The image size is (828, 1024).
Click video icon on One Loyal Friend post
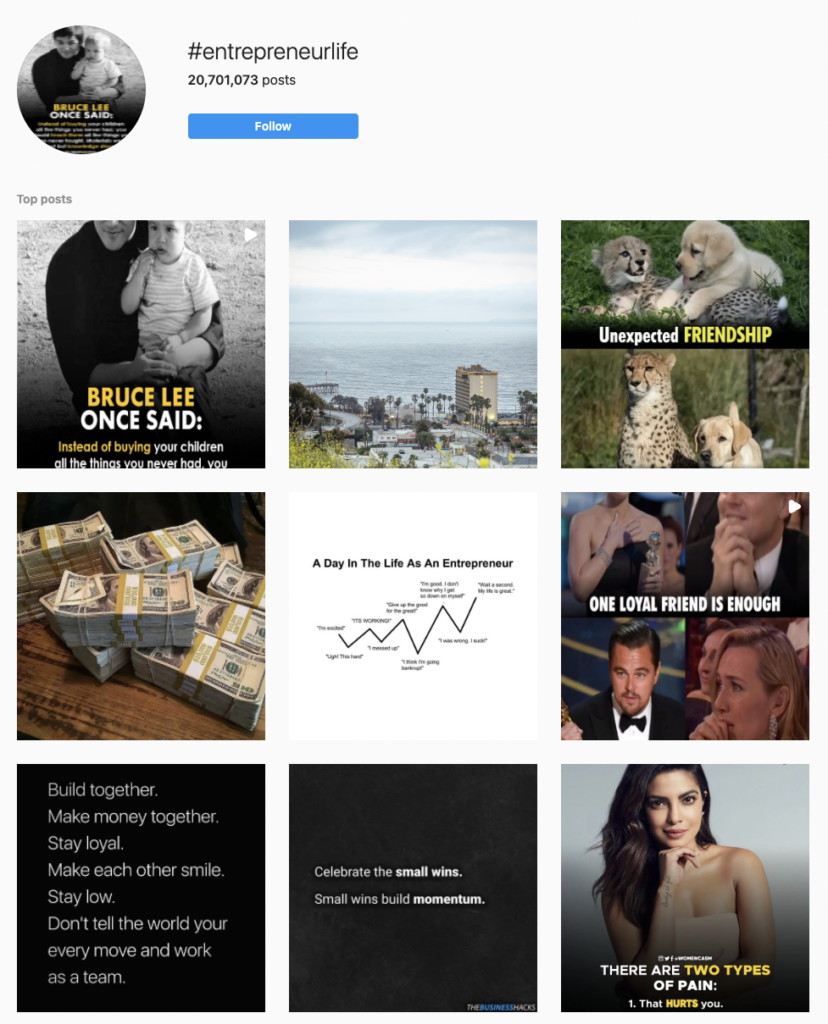click(x=794, y=507)
